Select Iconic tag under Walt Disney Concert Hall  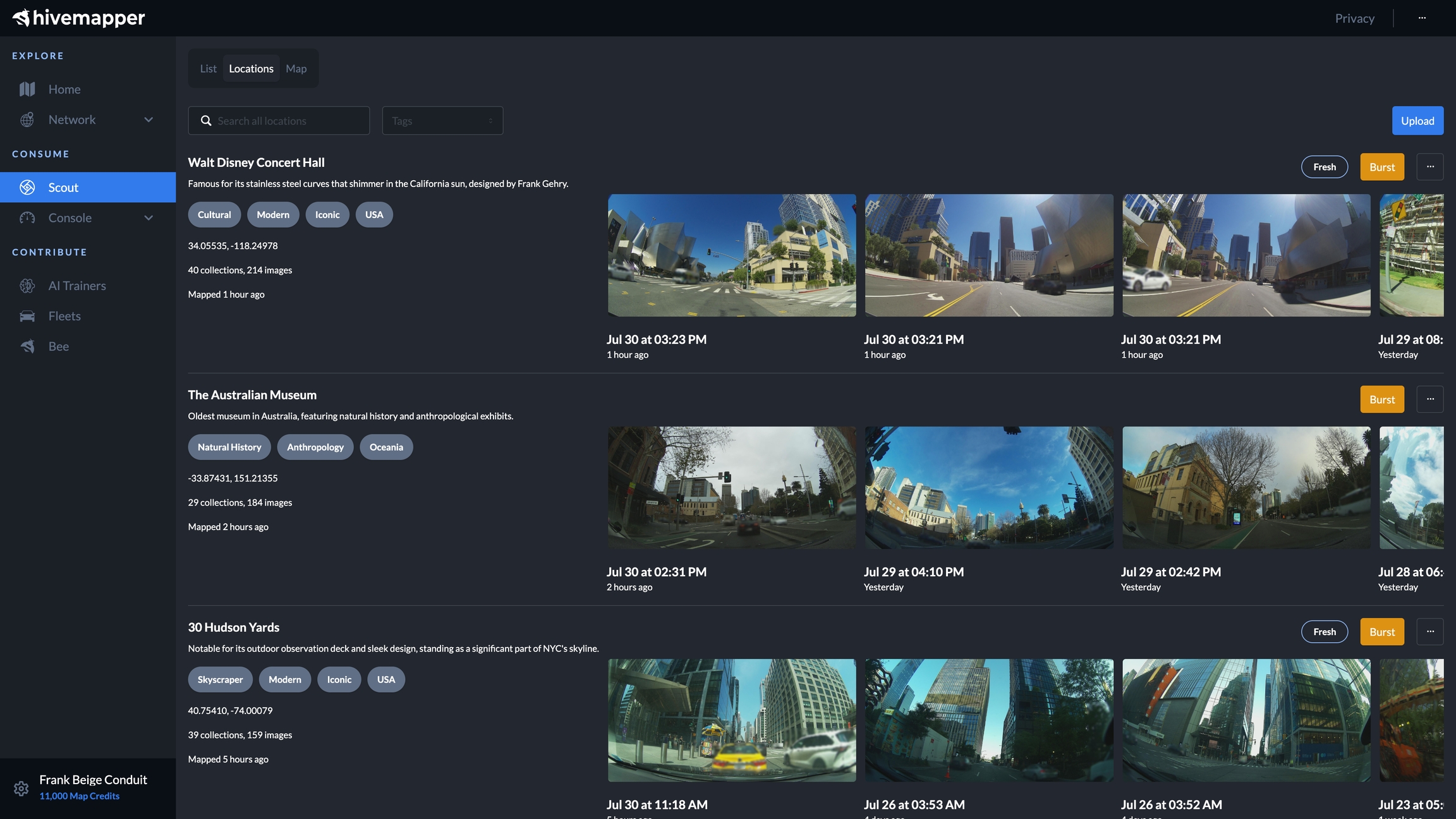[x=327, y=215]
